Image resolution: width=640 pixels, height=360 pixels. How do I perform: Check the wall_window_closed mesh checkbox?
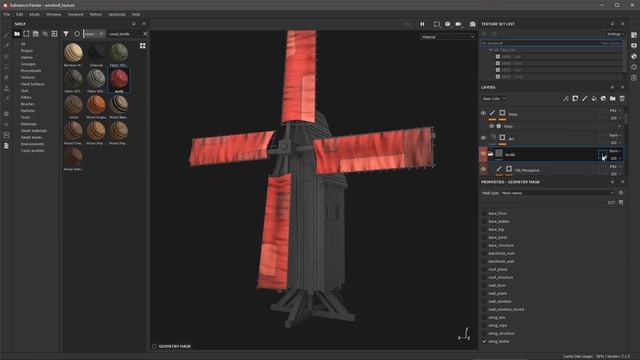484,309
